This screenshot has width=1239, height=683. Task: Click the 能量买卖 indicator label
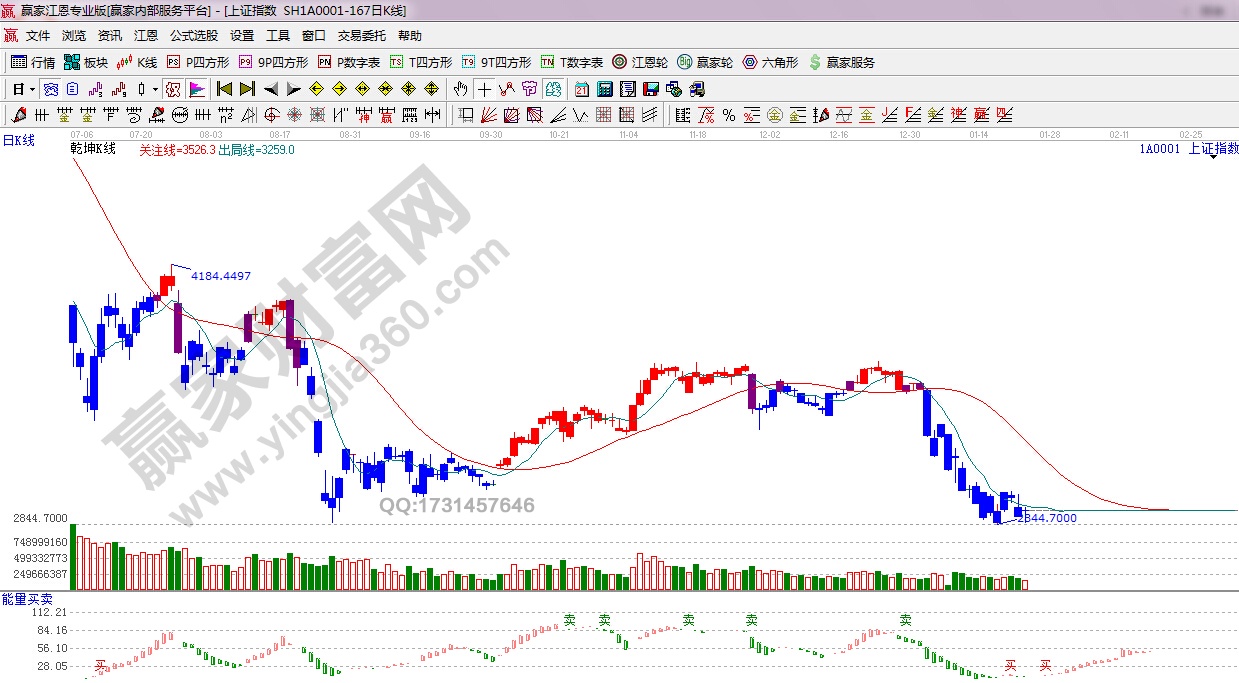coord(21,599)
